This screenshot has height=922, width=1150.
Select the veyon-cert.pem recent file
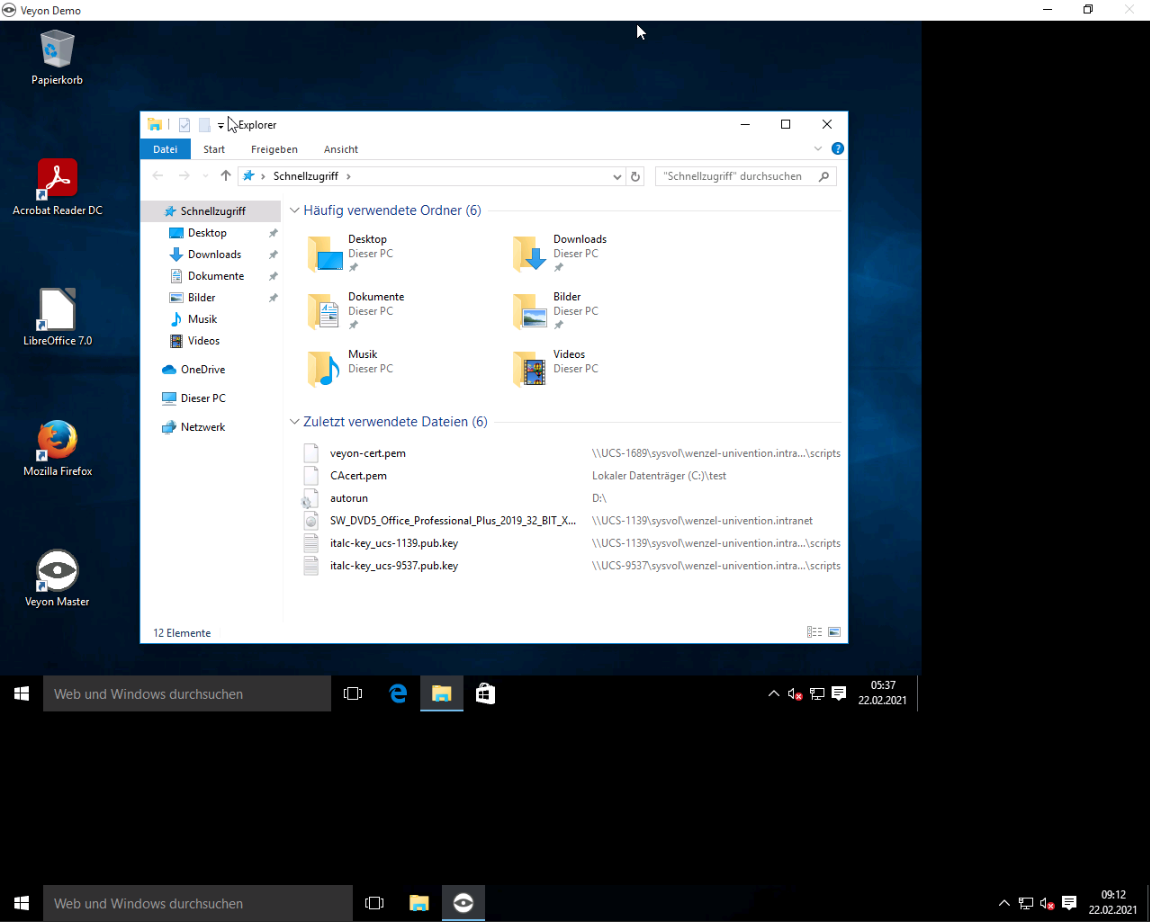[x=368, y=453]
